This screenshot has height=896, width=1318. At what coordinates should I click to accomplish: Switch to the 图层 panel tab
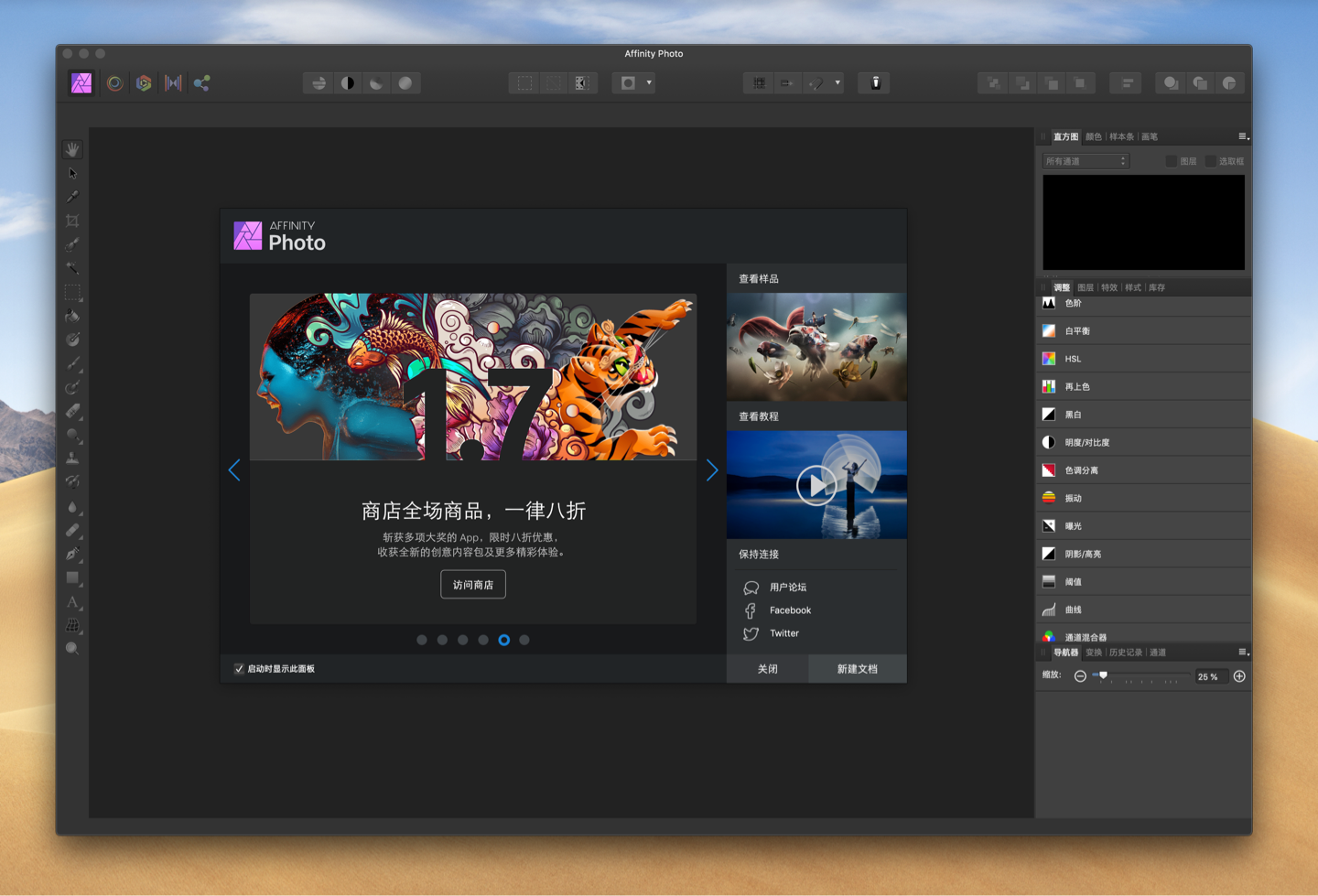pos(1086,287)
